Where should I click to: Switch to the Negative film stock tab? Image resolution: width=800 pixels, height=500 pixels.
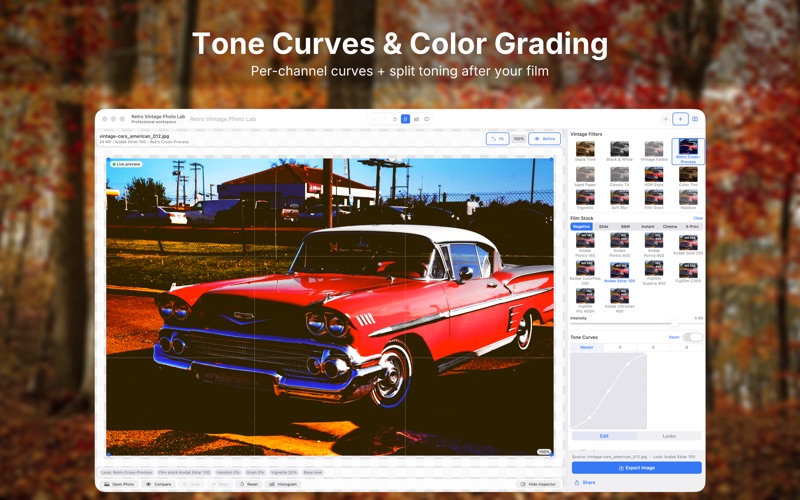[581, 227]
